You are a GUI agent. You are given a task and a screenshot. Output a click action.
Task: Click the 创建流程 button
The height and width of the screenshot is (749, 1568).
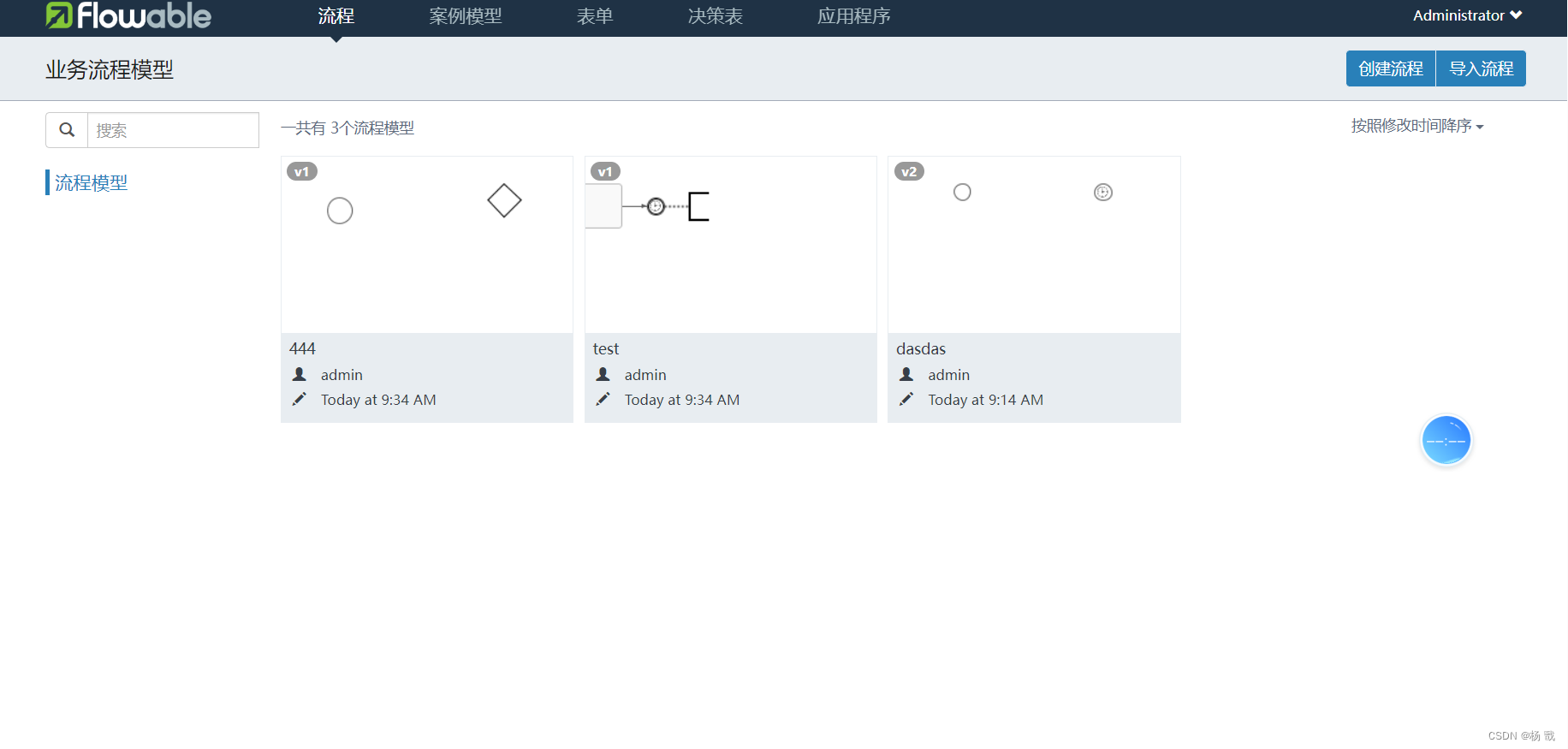[x=1391, y=68]
